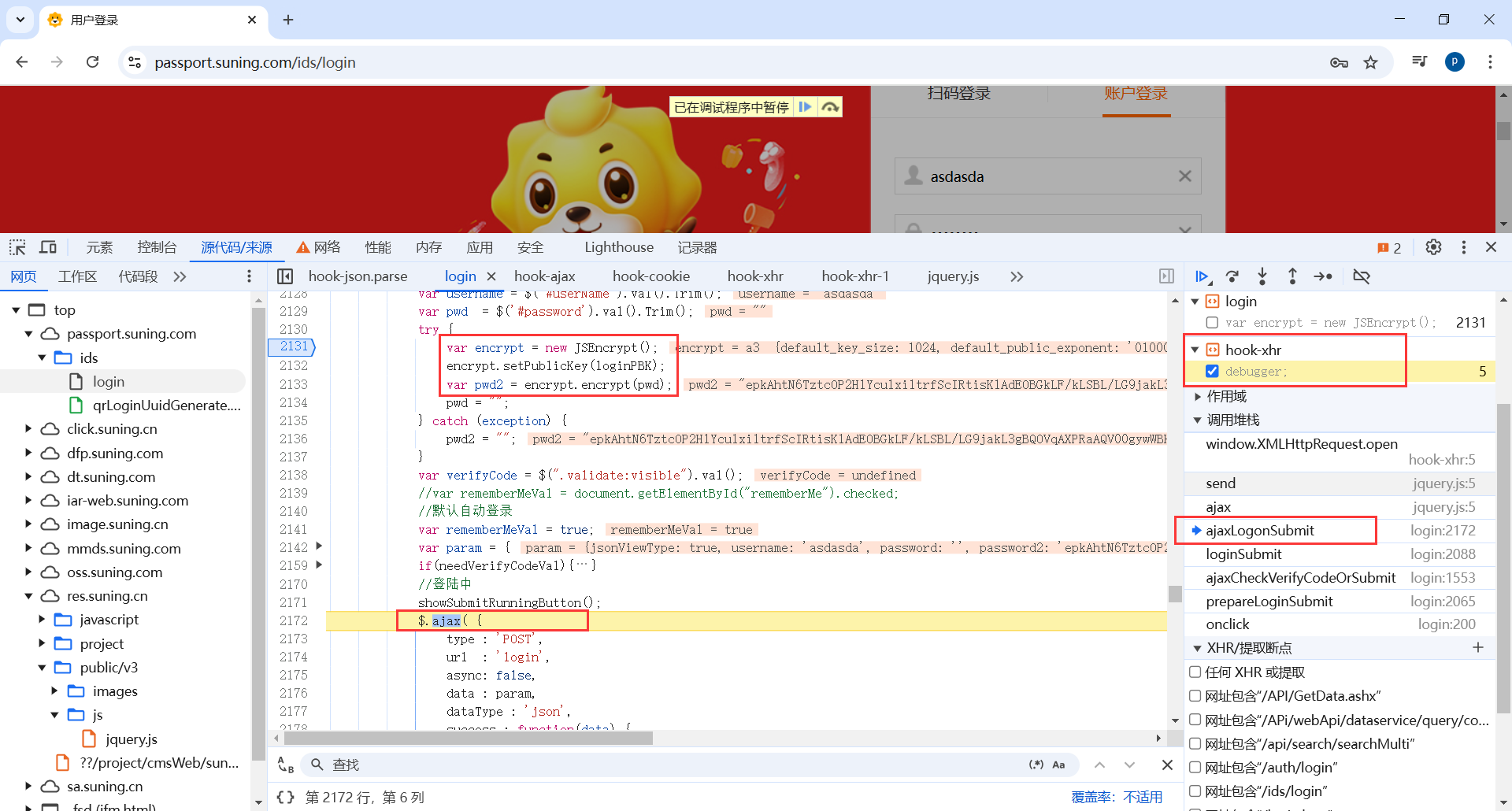The height and width of the screenshot is (811, 1512).
Task: Resume from the paused-in-debugger overlay
Action: click(805, 107)
